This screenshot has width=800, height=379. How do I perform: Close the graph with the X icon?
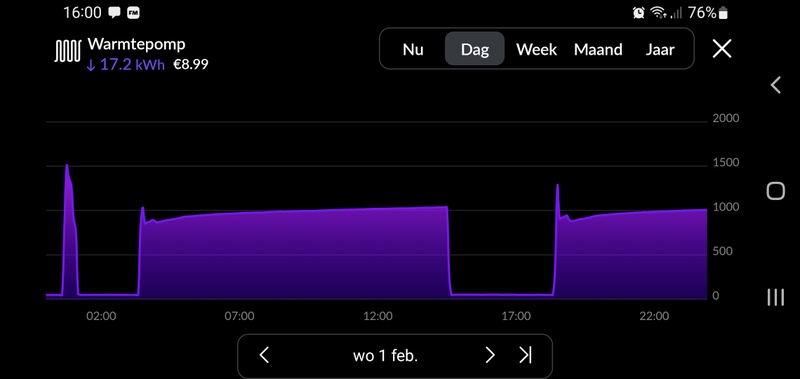click(x=722, y=49)
